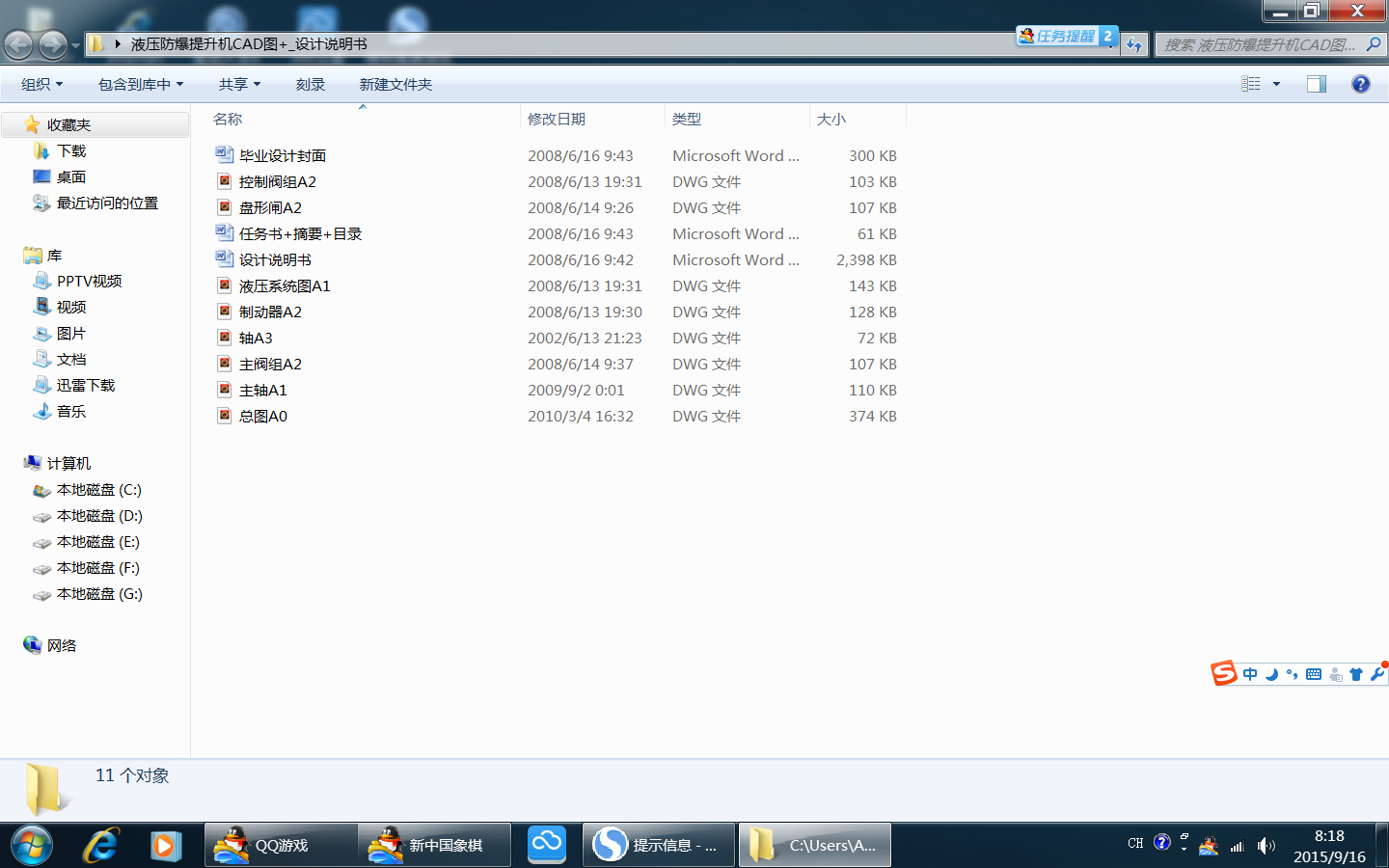Screen dimensions: 1389x868
Task: Click the 刻录 toolbar button
Action: [311, 84]
